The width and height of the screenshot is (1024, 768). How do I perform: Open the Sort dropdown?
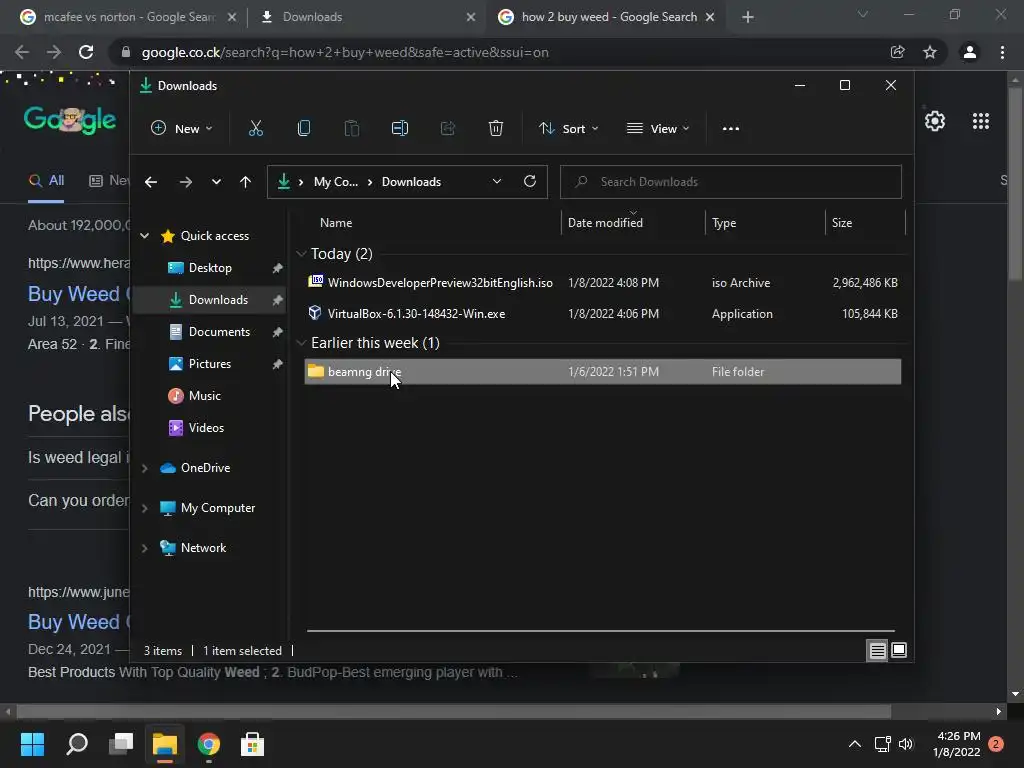click(x=568, y=129)
